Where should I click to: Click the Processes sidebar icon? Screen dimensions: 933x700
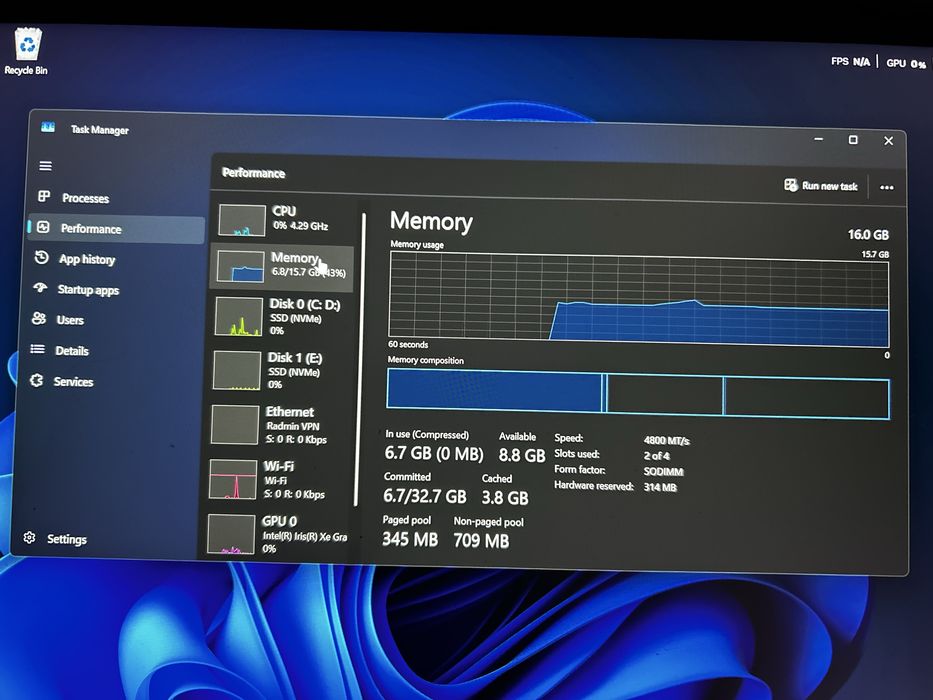click(44, 196)
